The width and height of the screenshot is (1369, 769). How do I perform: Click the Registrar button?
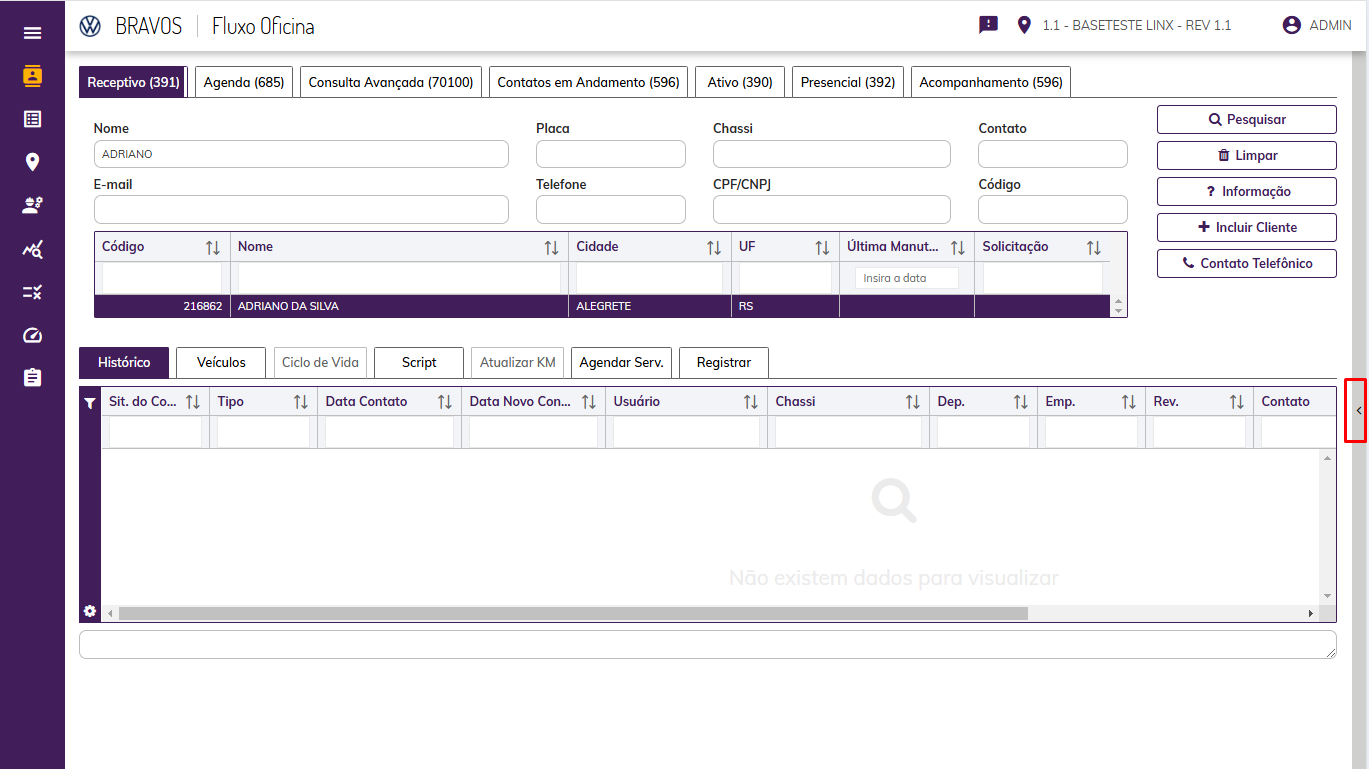point(724,362)
